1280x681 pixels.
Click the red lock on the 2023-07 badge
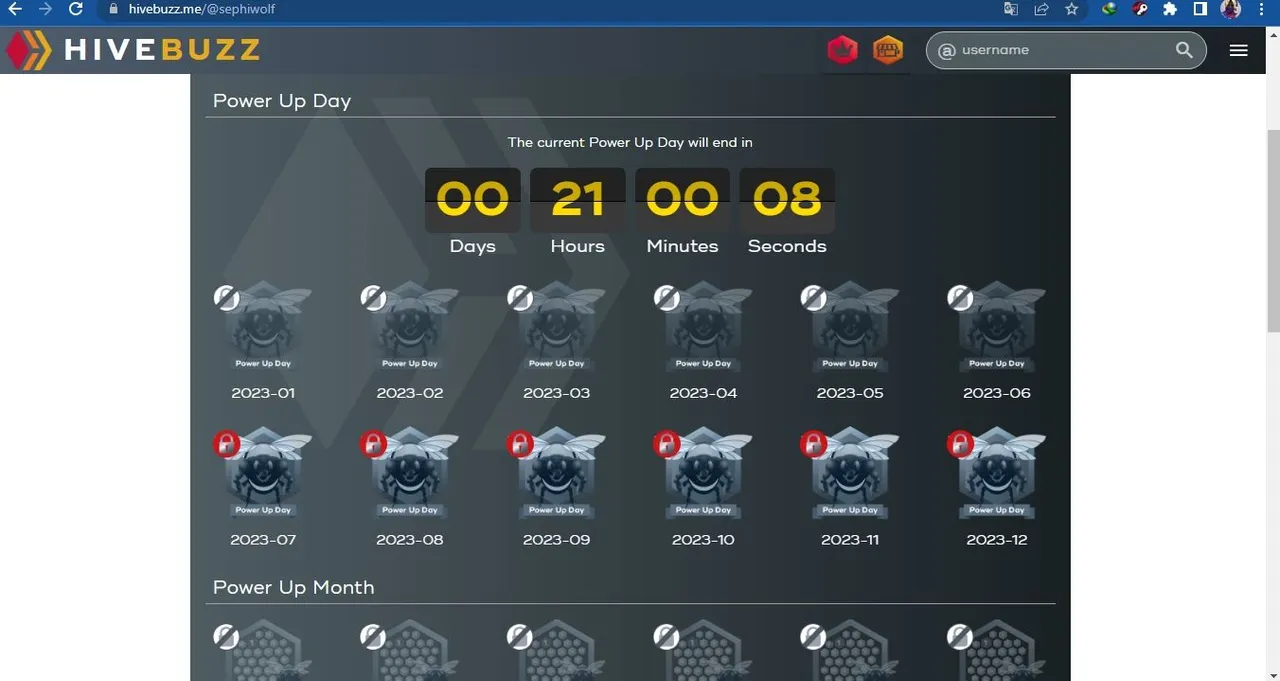pyautogui.click(x=227, y=443)
